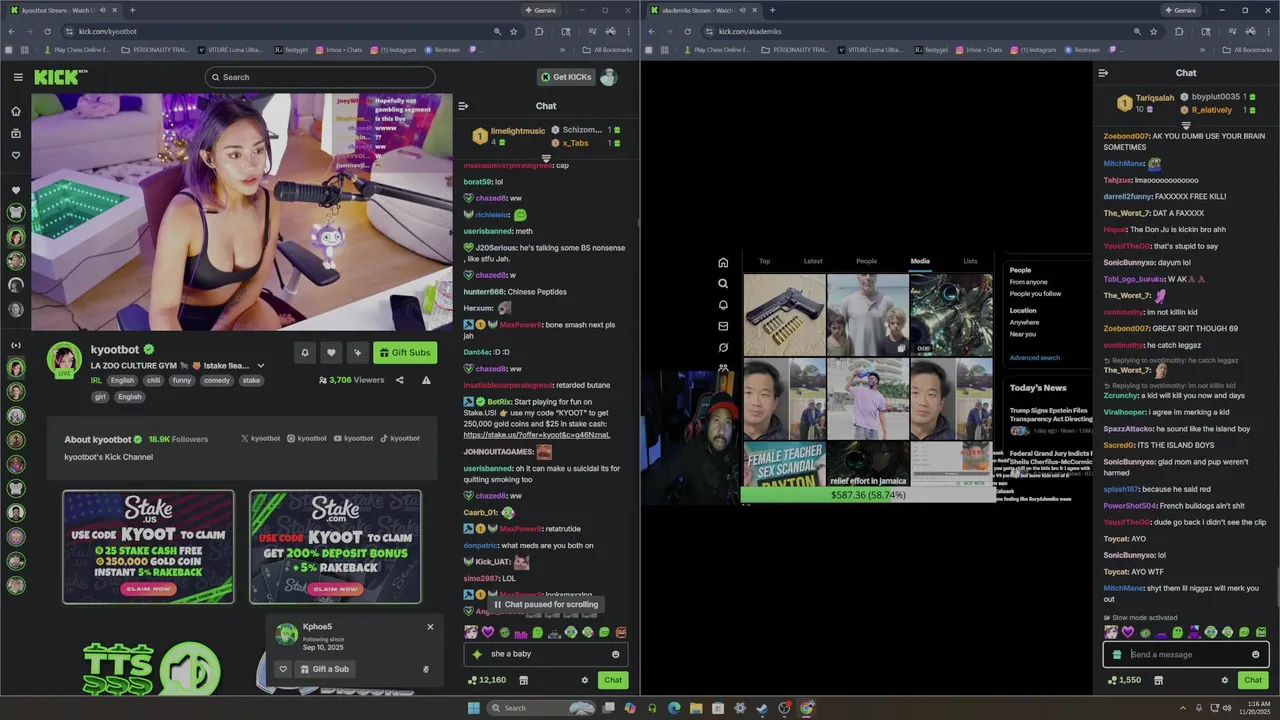Send message with Chat button in kyootbot window
This screenshot has height=720, width=1280.
click(x=613, y=680)
